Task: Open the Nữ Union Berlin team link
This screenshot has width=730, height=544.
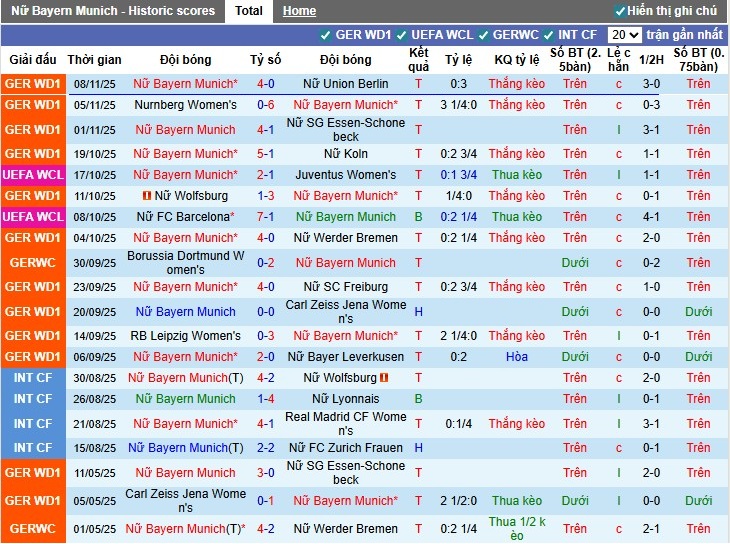Action: pyautogui.click(x=345, y=84)
